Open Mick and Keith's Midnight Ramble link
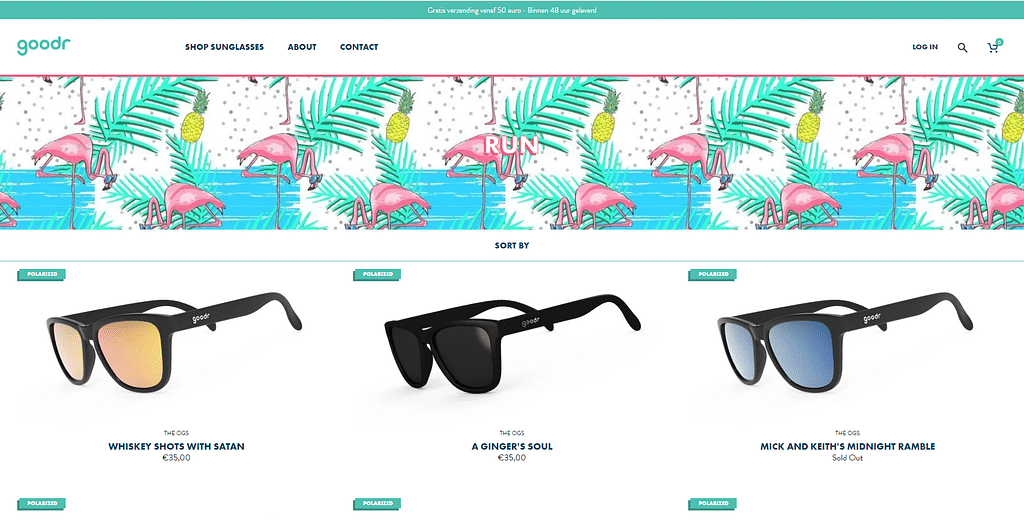Viewport: 1024px width, 520px height. pos(848,446)
